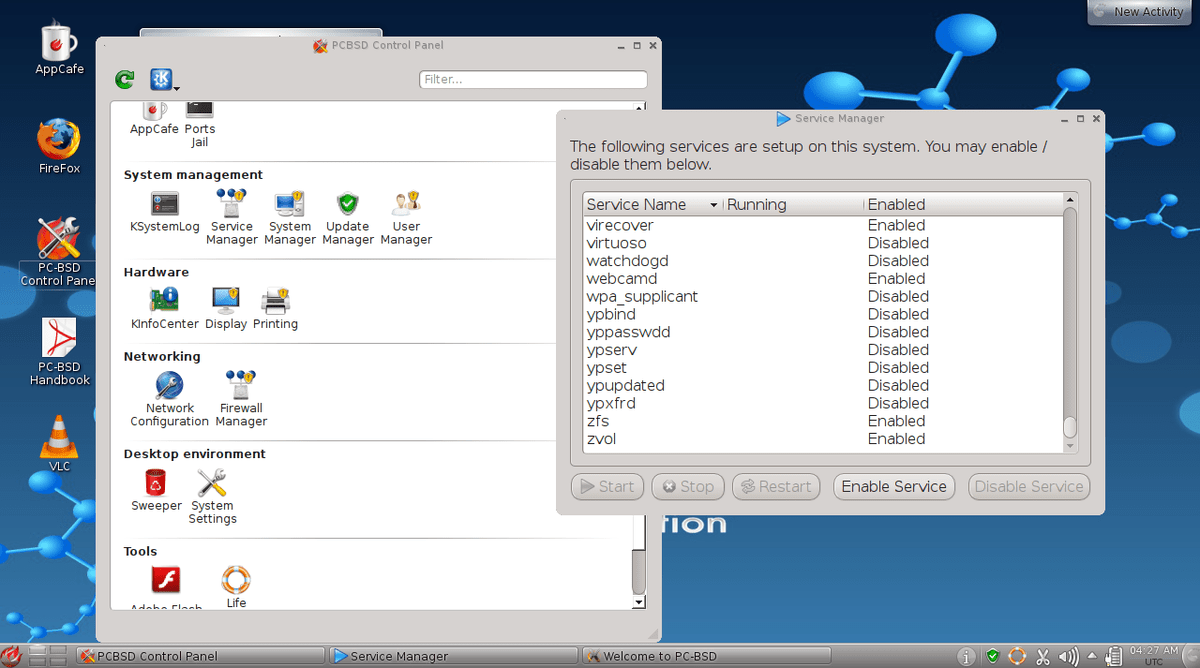Open the KDE desktop-view dropdown in Control Panel

pos(164,80)
